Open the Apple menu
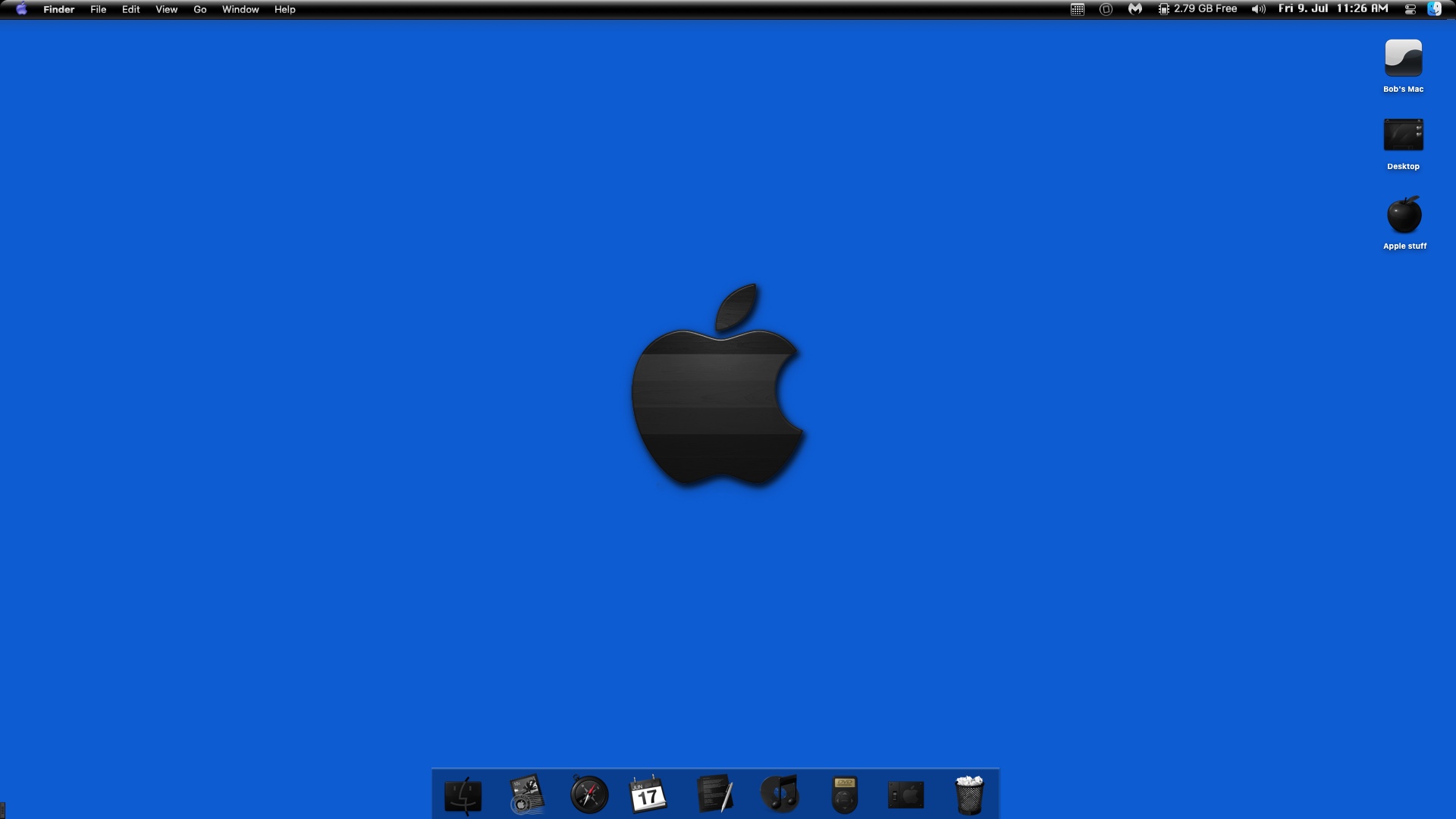This screenshot has width=1456, height=819. 21,9
